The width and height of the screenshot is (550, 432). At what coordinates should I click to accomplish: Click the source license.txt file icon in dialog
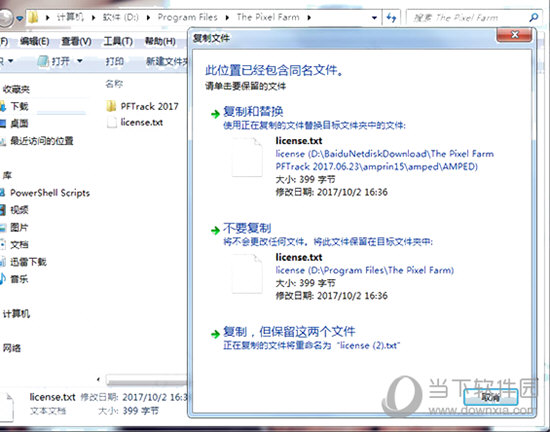click(x=247, y=157)
